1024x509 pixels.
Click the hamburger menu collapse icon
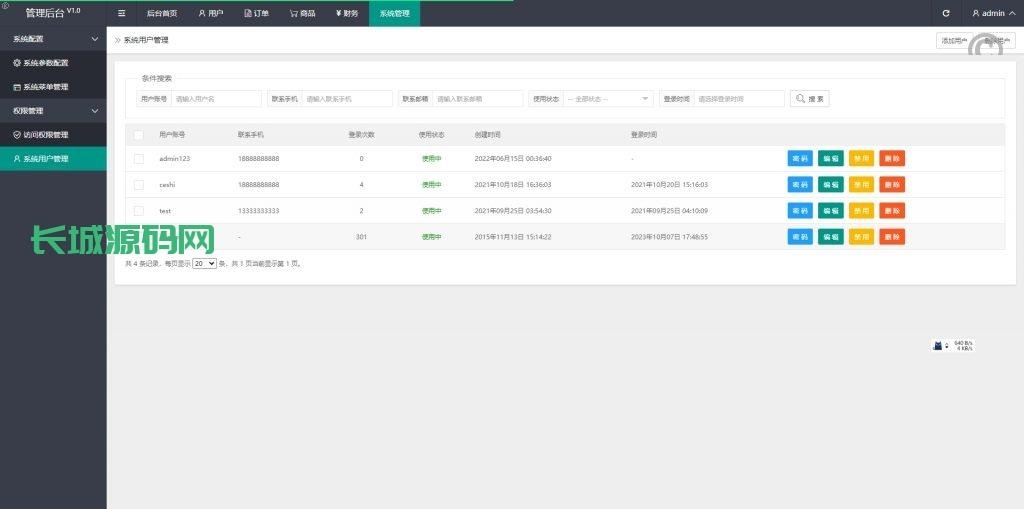[x=121, y=13]
